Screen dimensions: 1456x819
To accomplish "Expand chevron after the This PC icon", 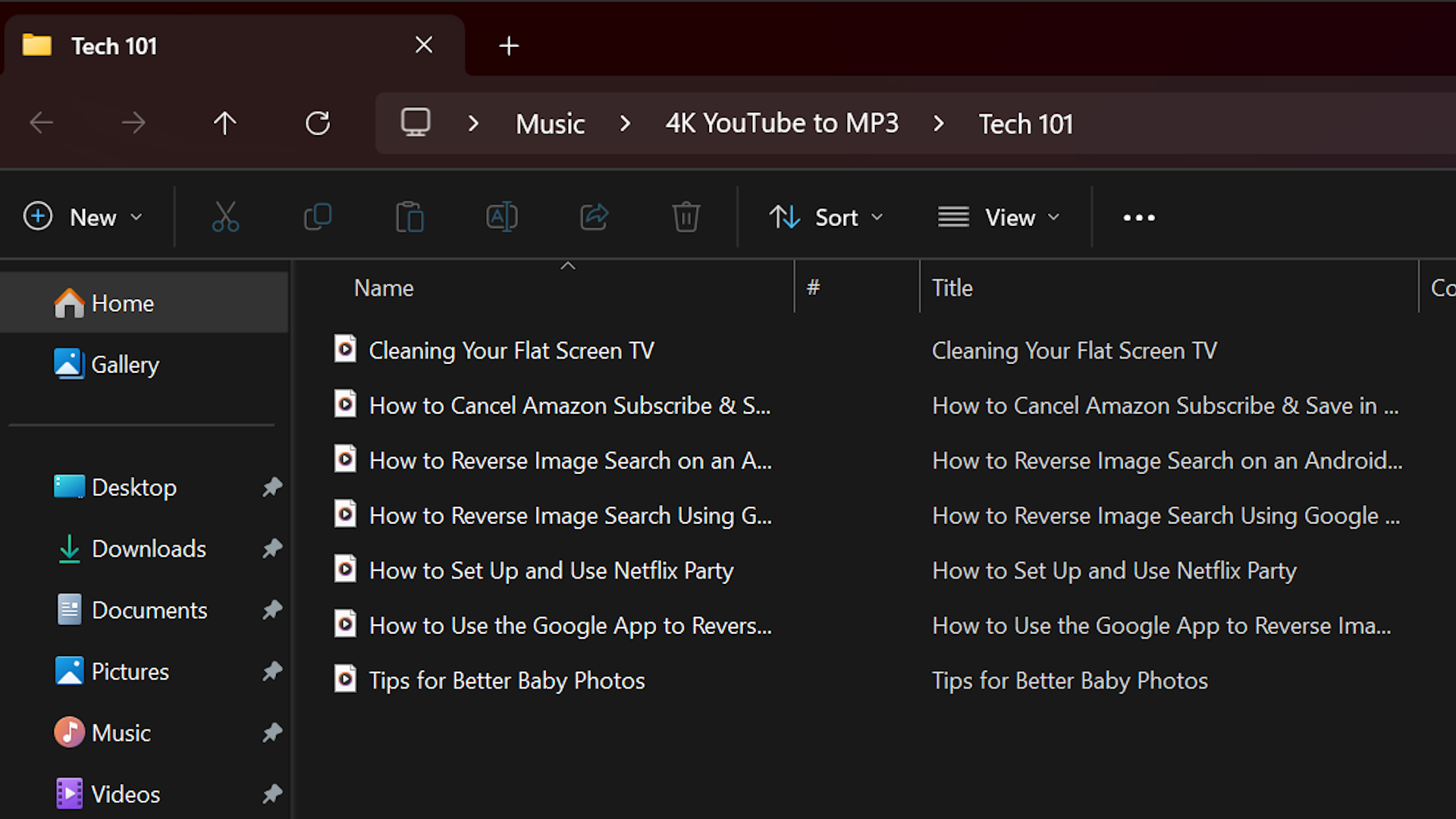I will click(x=473, y=123).
